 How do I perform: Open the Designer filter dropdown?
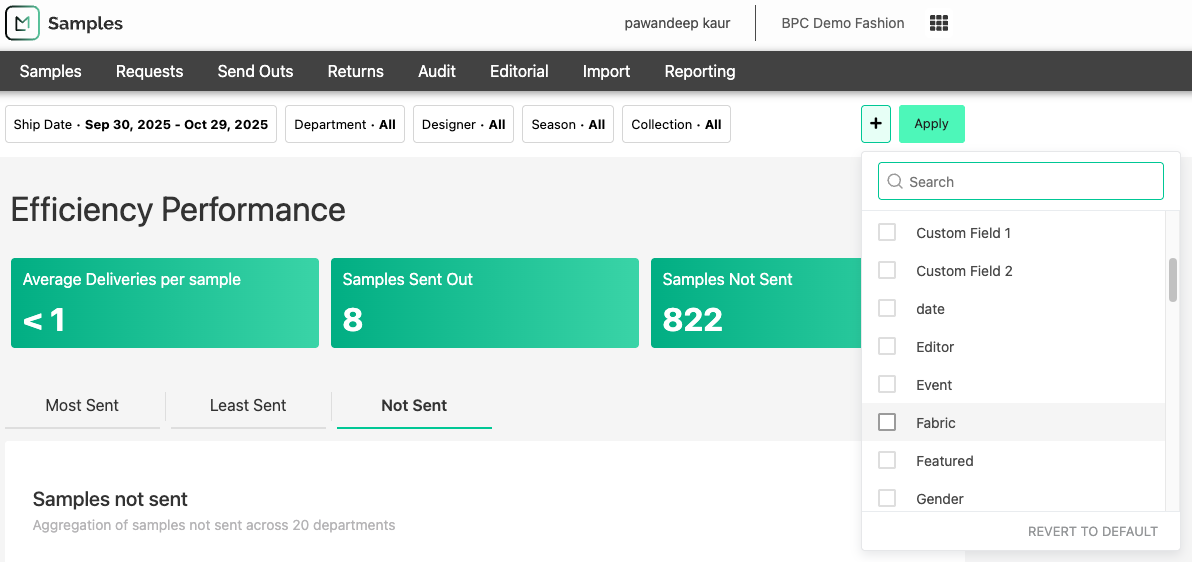click(463, 125)
